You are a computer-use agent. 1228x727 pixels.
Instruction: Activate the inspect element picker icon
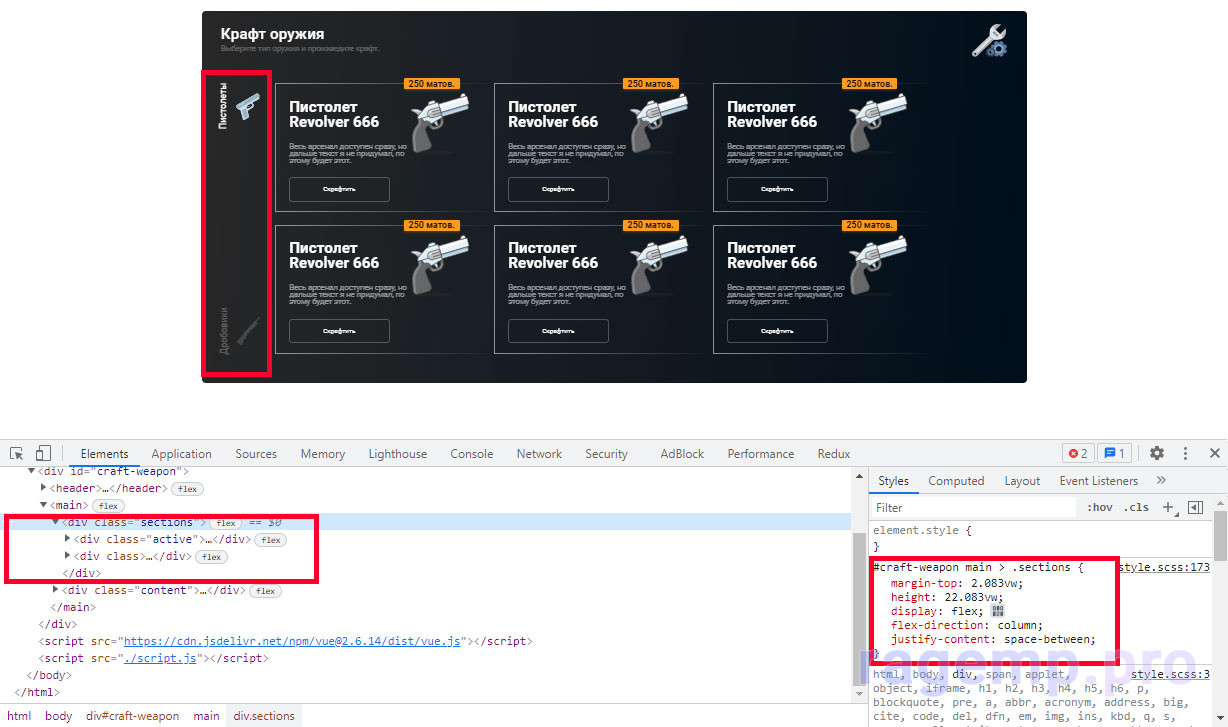point(17,453)
